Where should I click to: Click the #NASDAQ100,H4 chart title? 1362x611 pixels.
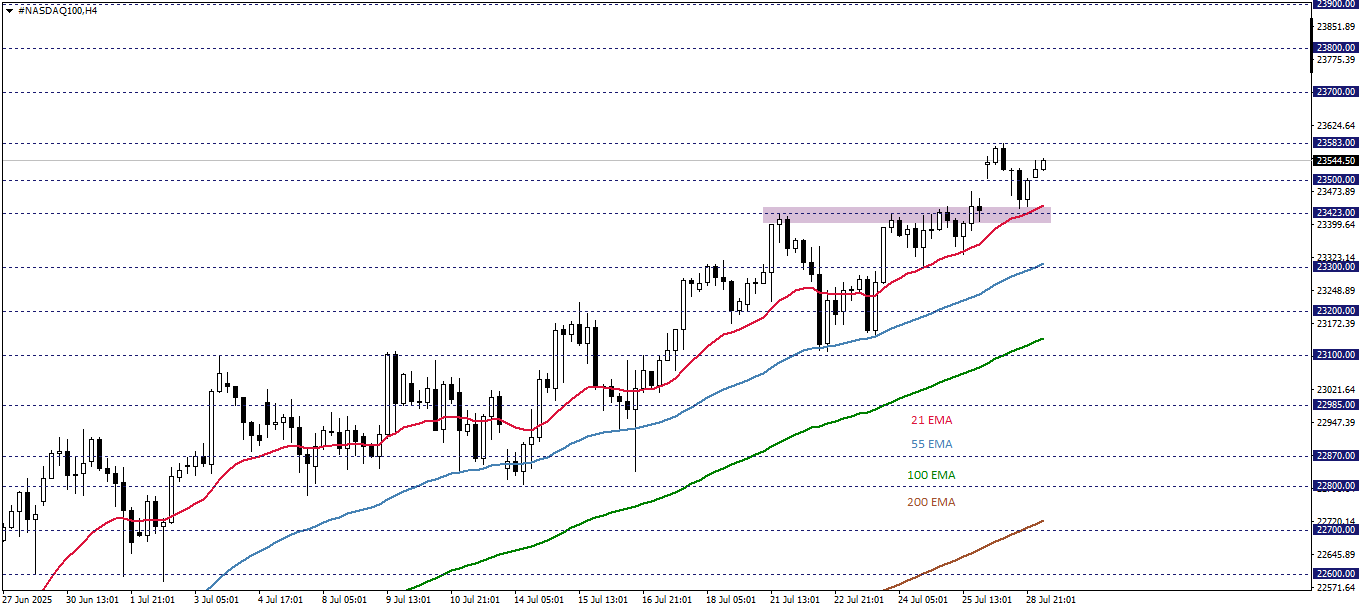[58, 10]
